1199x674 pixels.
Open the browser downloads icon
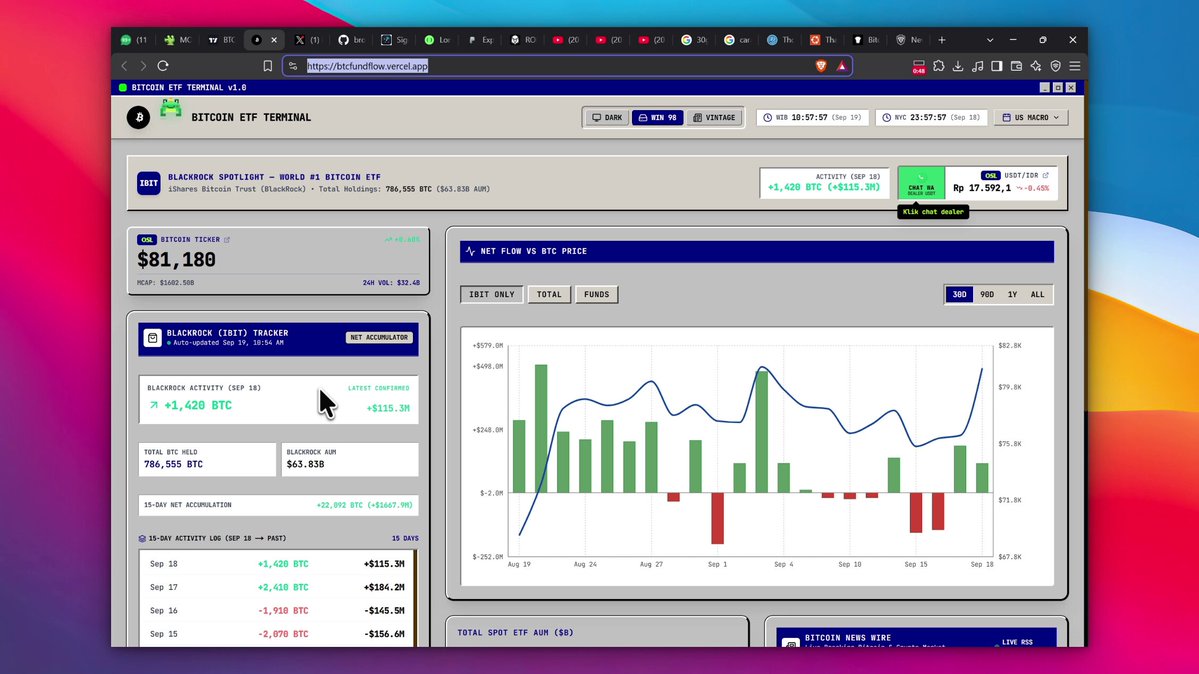click(x=957, y=66)
